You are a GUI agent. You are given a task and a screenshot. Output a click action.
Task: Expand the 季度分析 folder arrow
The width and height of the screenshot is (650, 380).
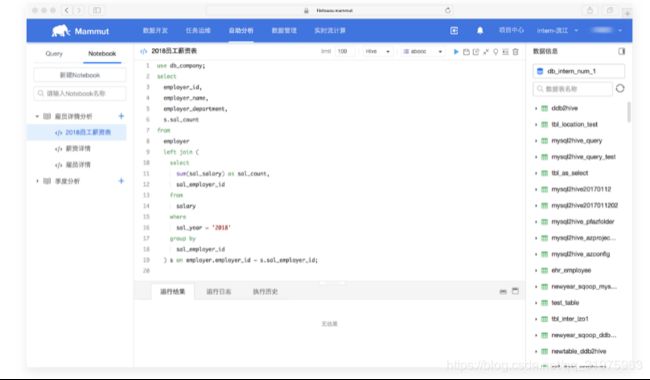(x=37, y=181)
